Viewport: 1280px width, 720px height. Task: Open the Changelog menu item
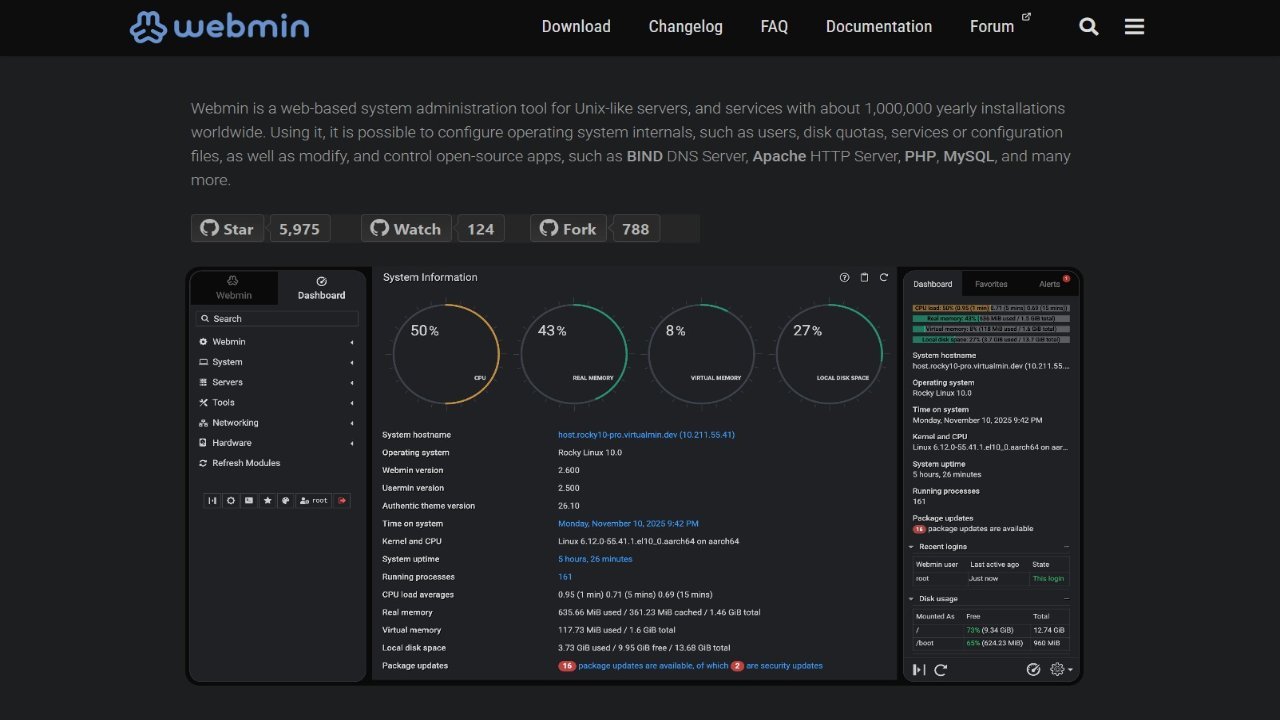tap(685, 27)
